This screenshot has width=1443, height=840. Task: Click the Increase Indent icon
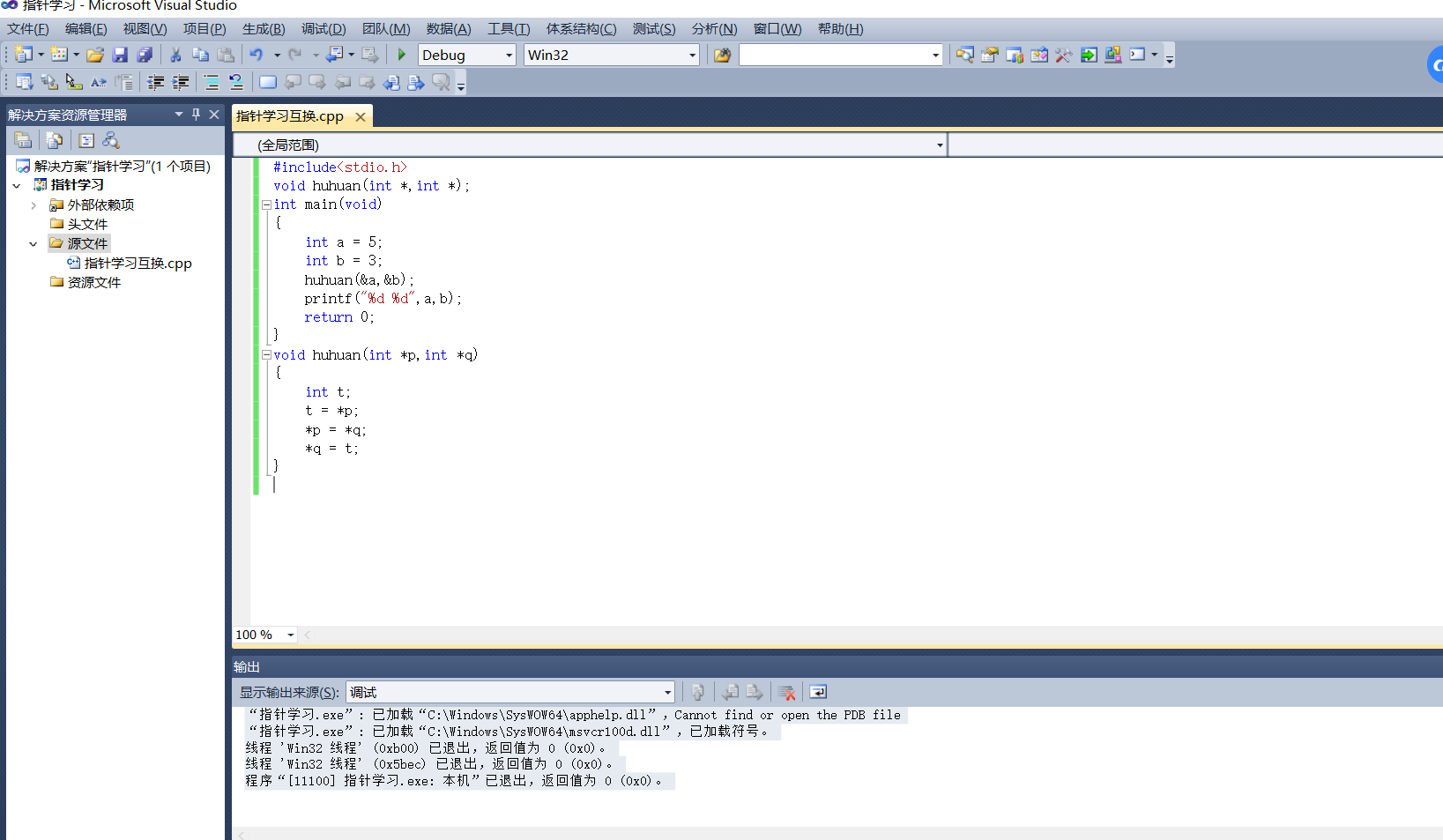pyautogui.click(x=181, y=82)
